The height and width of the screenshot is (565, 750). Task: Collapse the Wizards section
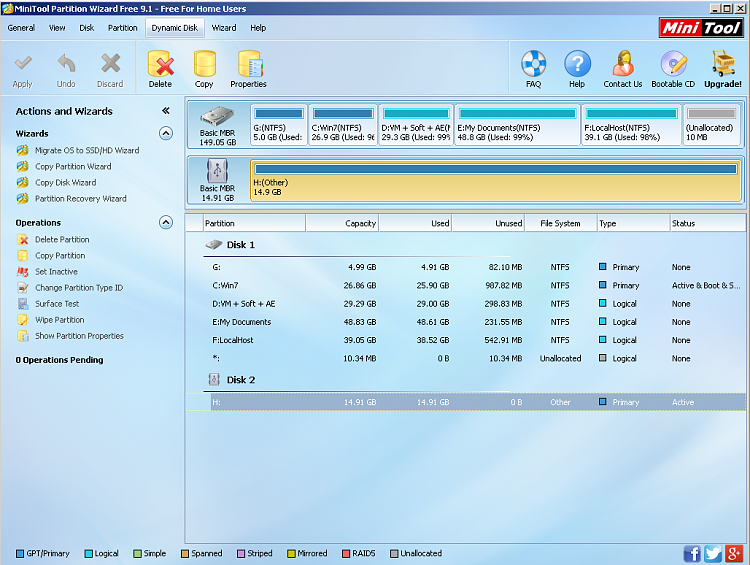pyautogui.click(x=165, y=133)
